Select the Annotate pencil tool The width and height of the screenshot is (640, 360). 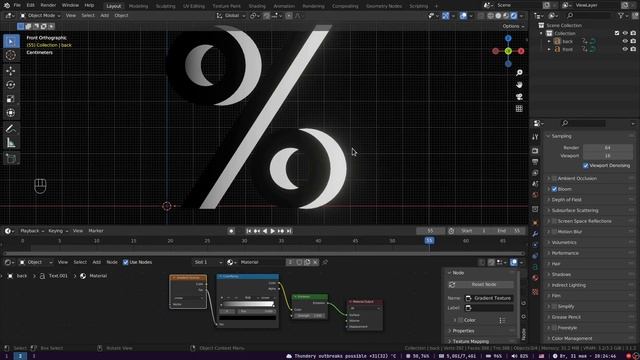pos(11,129)
